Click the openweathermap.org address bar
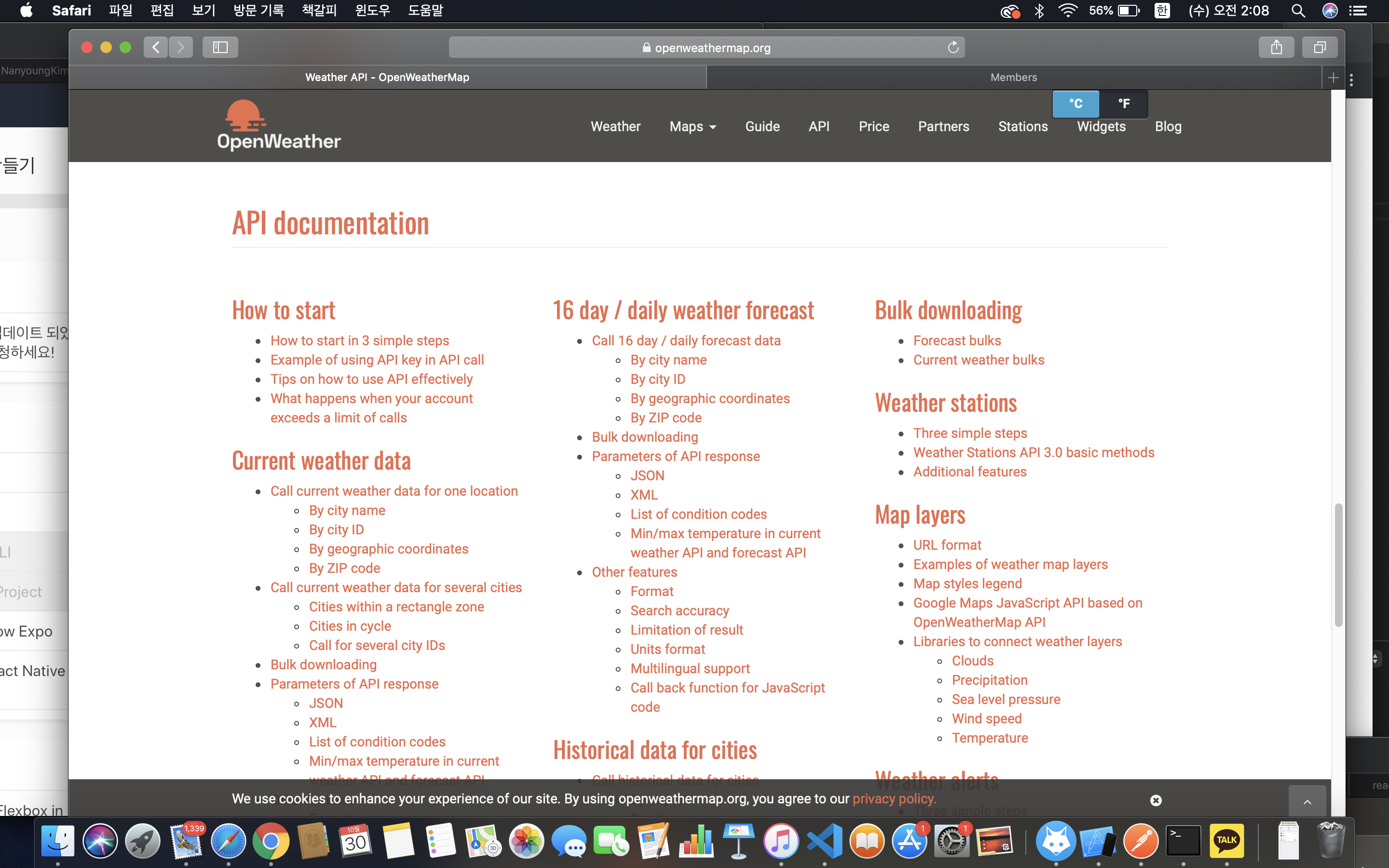Screen dimensions: 1389x868 (706, 48)
